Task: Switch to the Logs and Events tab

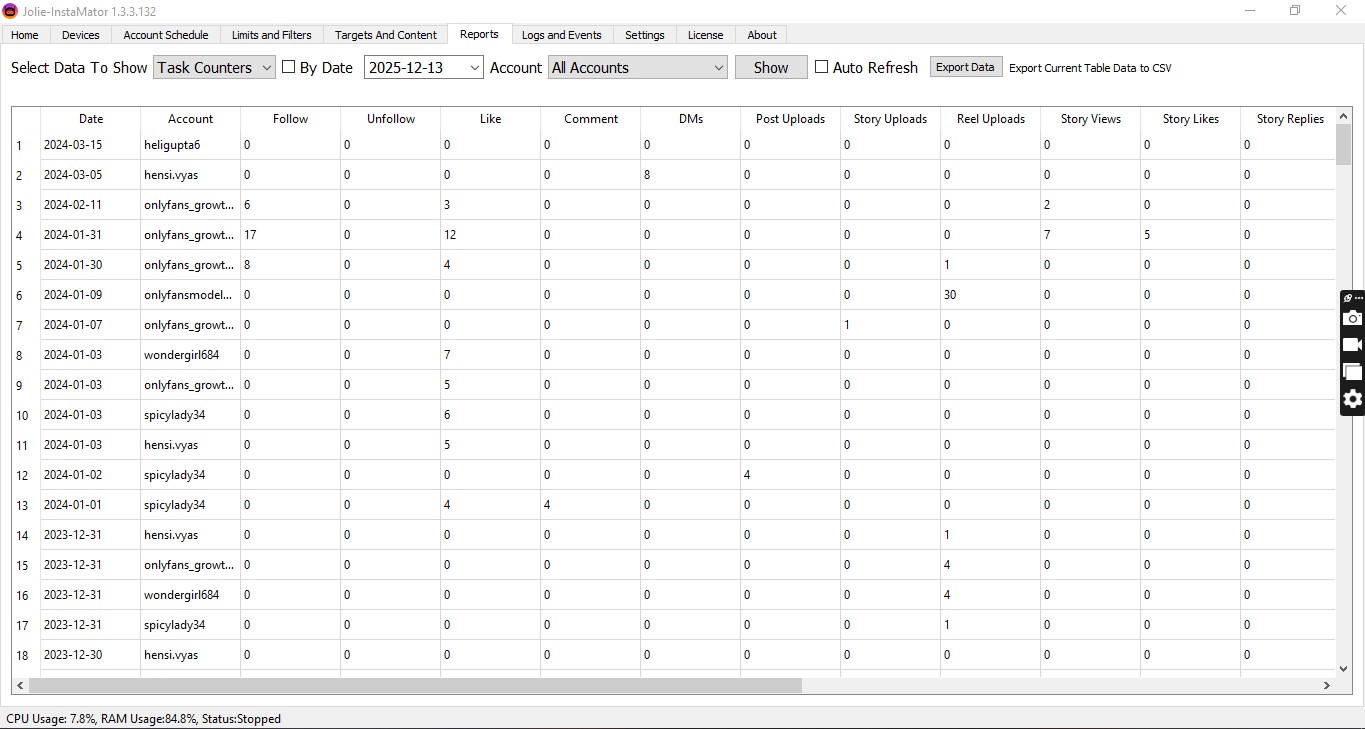Action: click(561, 35)
